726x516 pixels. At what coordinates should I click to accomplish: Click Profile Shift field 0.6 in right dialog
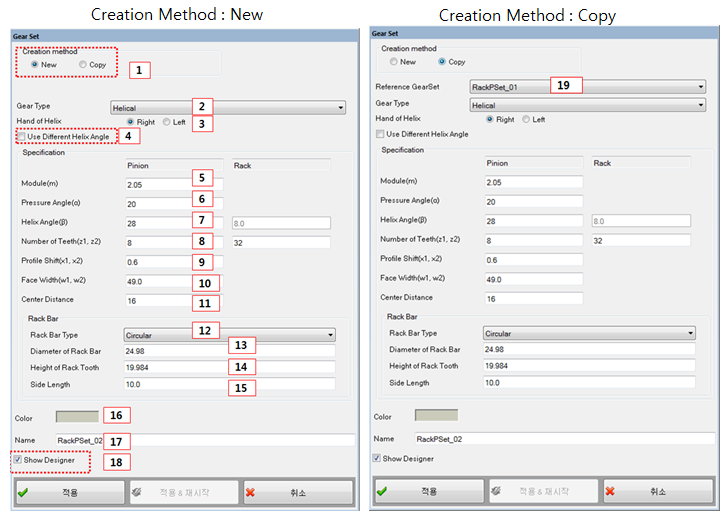tap(533, 260)
